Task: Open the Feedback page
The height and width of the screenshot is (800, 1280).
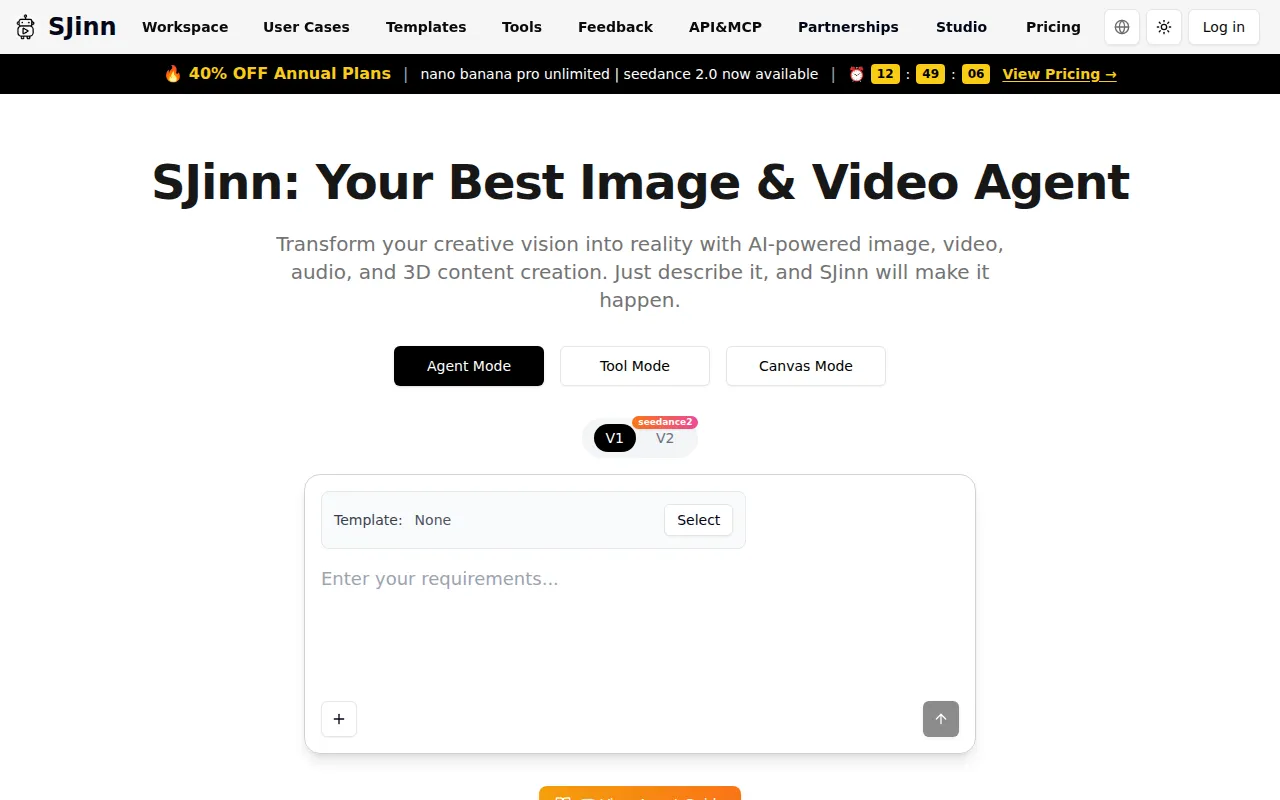Action: (615, 27)
